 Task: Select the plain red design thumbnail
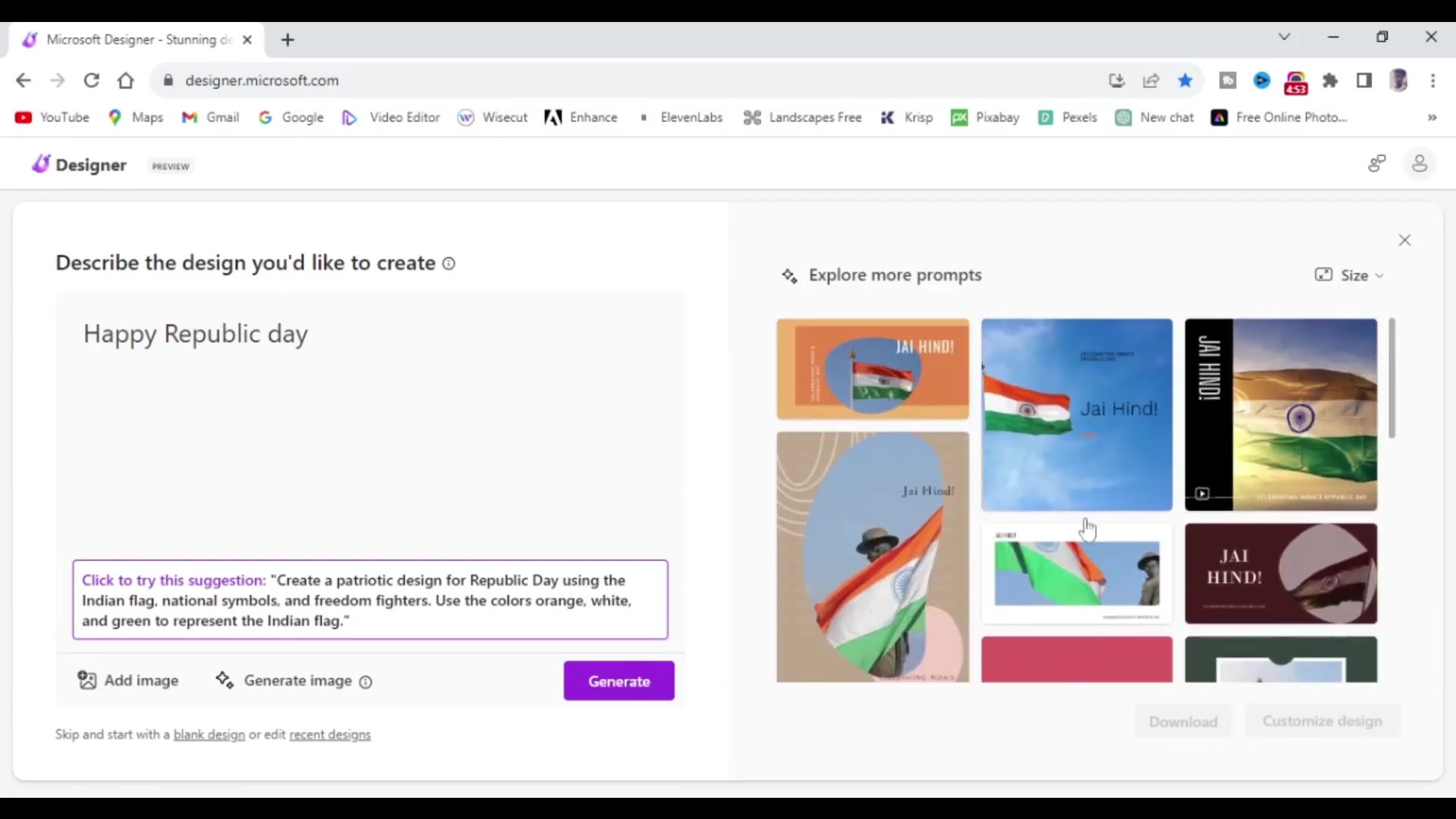click(1077, 660)
